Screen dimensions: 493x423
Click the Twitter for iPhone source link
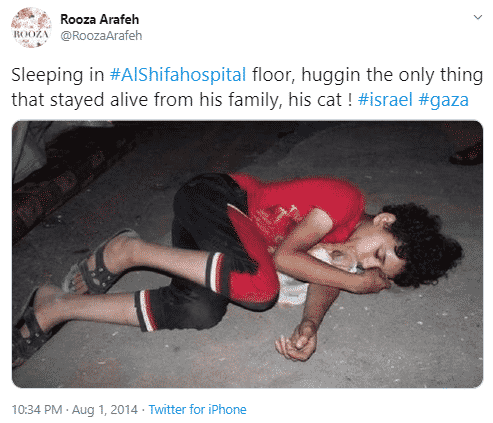[x=197, y=409]
